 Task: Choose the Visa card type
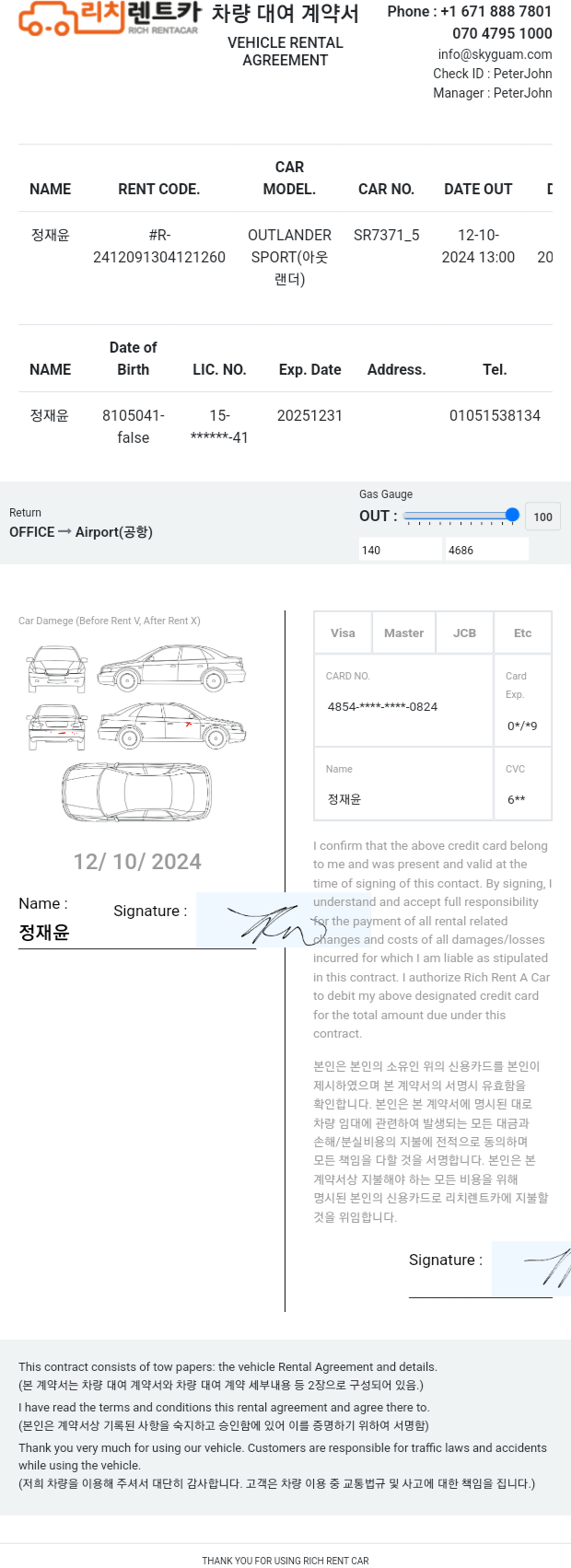[343, 633]
